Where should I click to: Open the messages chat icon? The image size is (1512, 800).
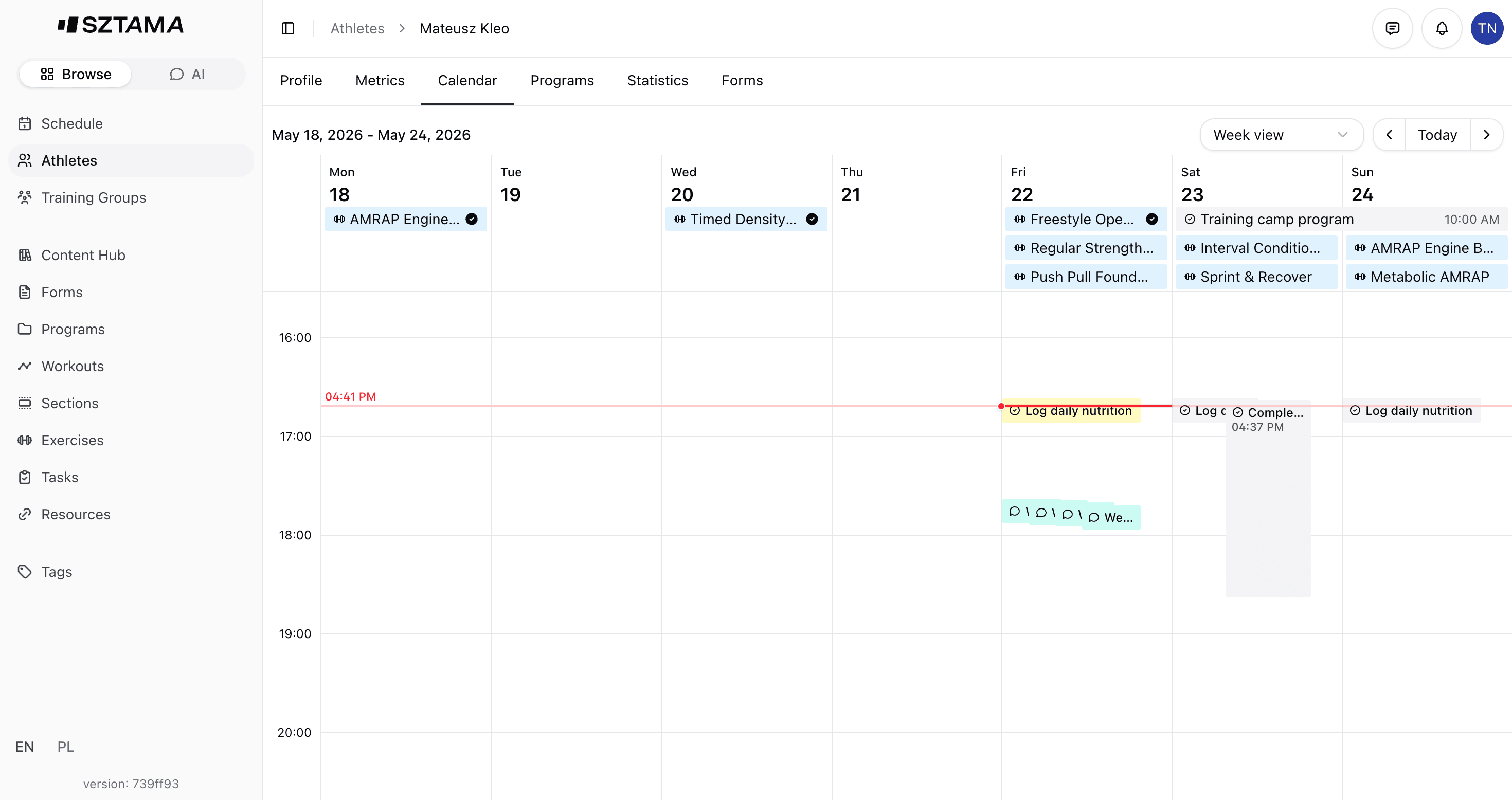(x=1392, y=28)
